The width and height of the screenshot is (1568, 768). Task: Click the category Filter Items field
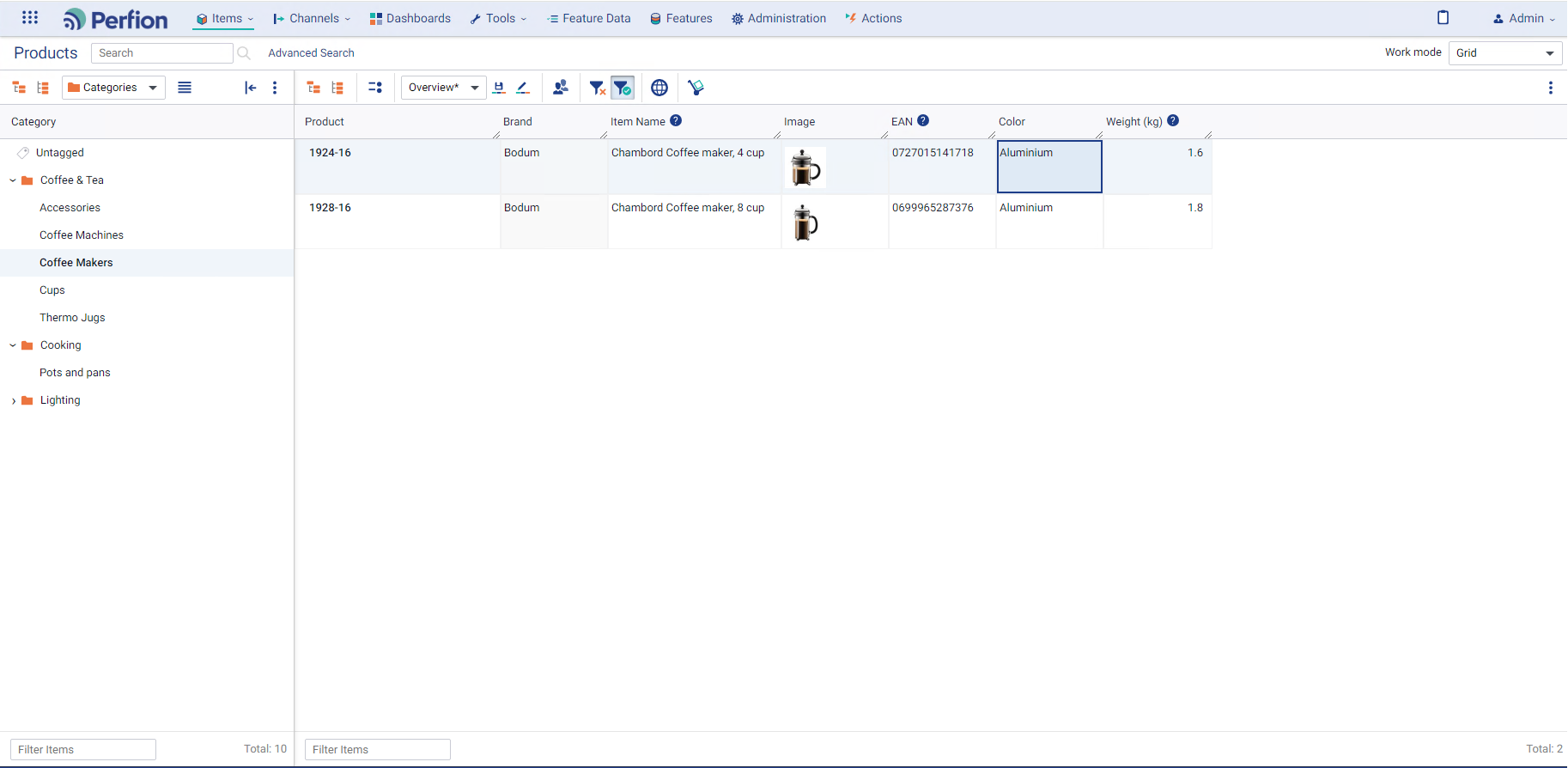coord(83,749)
